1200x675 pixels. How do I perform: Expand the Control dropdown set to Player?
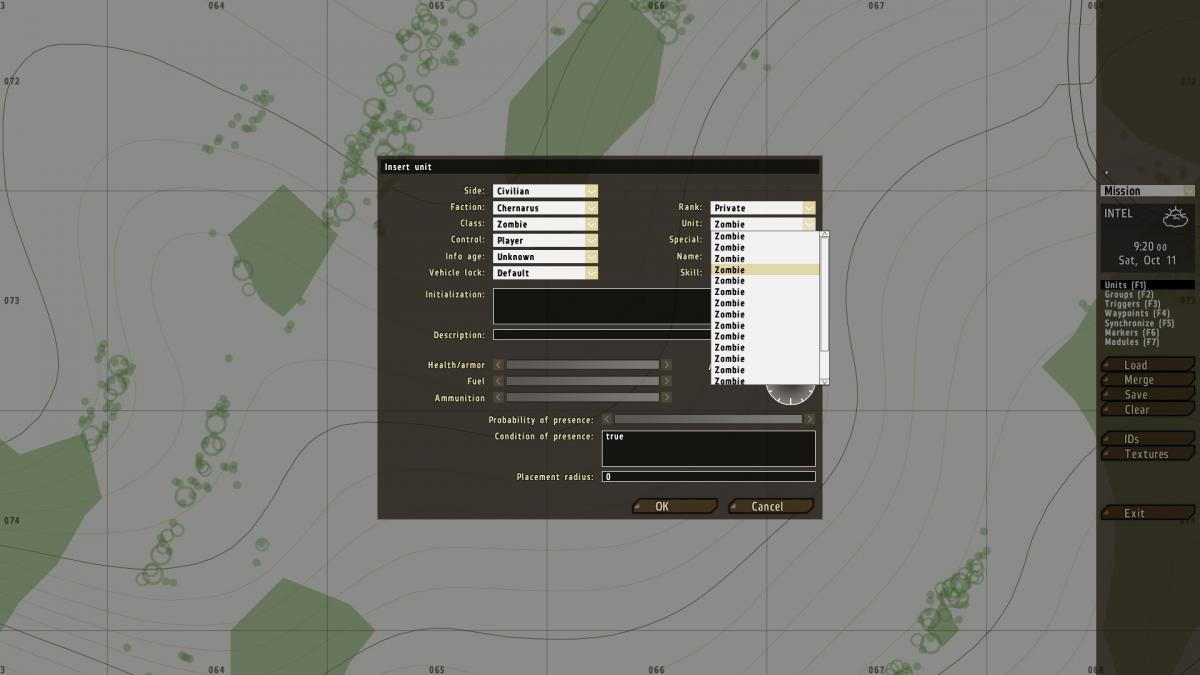coord(545,241)
